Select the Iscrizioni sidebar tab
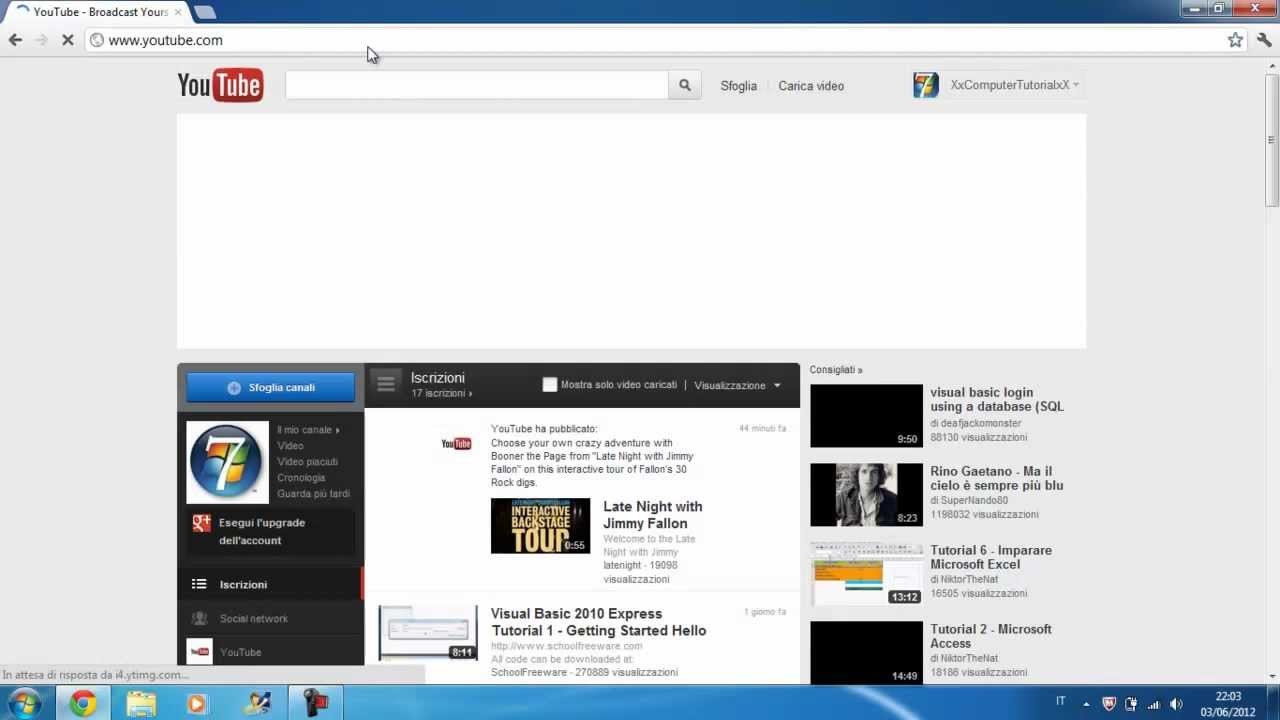The image size is (1280, 720). (x=270, y=584)
